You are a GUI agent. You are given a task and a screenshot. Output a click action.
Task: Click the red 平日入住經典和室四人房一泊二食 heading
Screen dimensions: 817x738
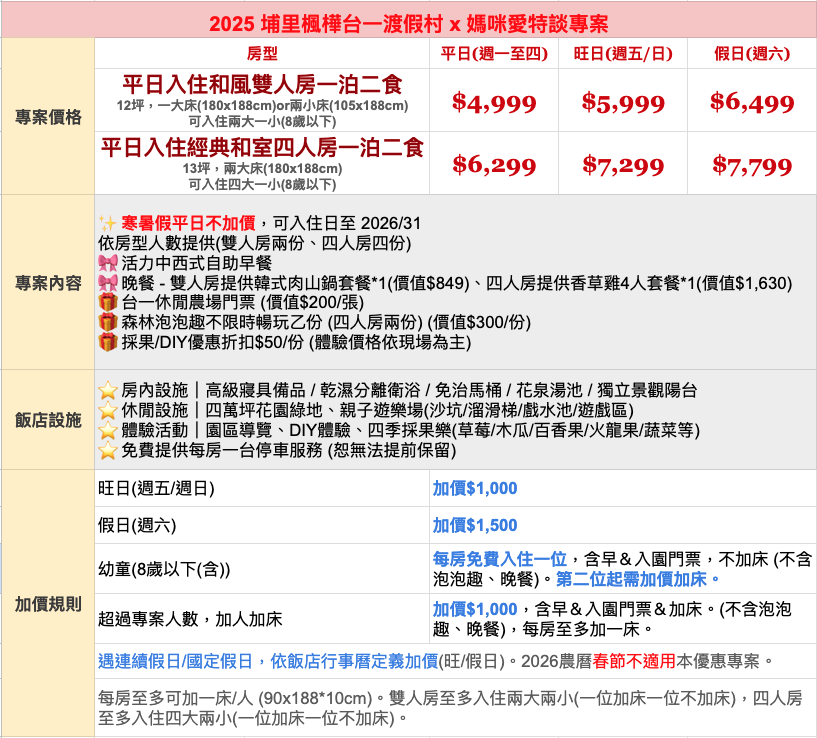[x=262, y=148]
